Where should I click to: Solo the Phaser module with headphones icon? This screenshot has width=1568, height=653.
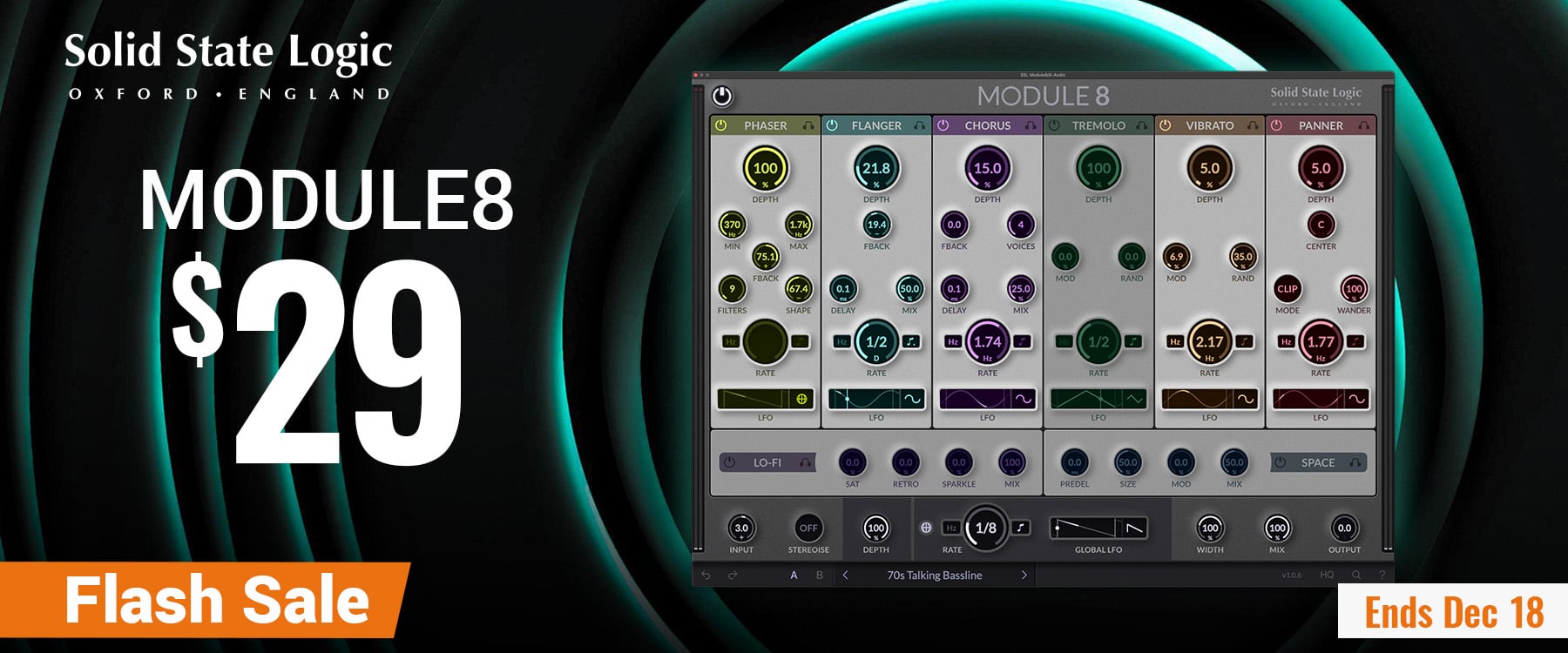point(808,125)
